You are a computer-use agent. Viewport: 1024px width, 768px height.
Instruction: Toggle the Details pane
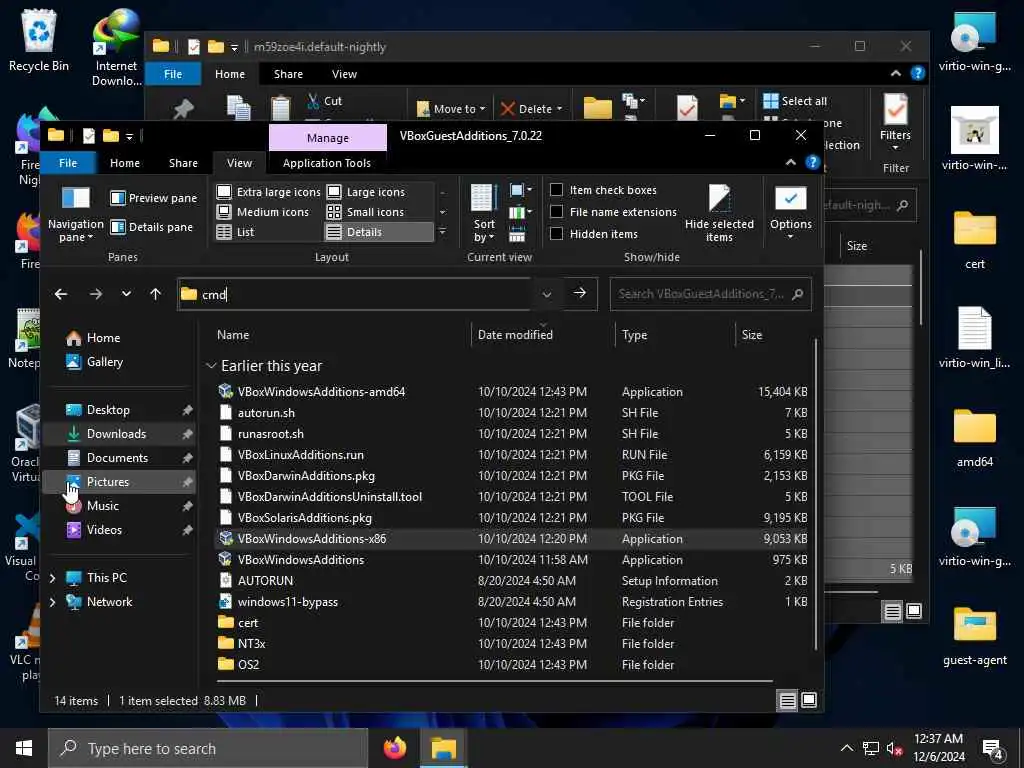152,227
